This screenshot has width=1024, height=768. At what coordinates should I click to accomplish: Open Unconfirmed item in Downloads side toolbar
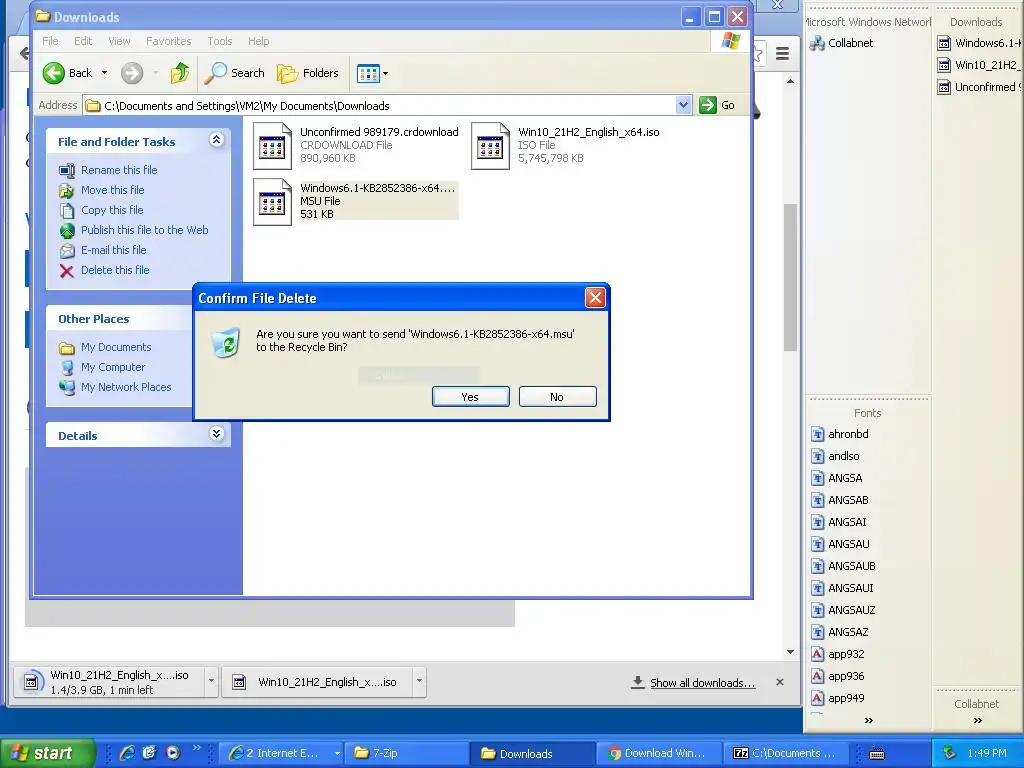pyautogui.click(x=979, y=87)
